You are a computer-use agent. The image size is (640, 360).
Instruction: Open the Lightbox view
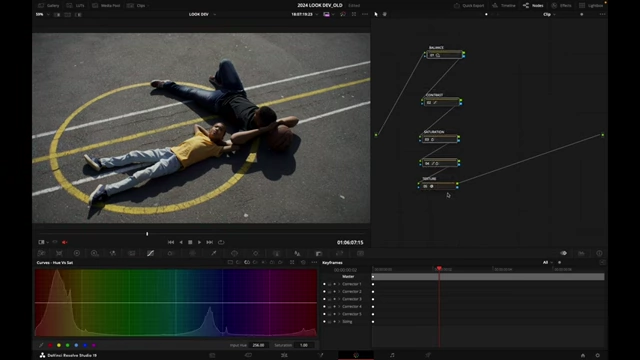pyautogui.click(x=591, y=5)
